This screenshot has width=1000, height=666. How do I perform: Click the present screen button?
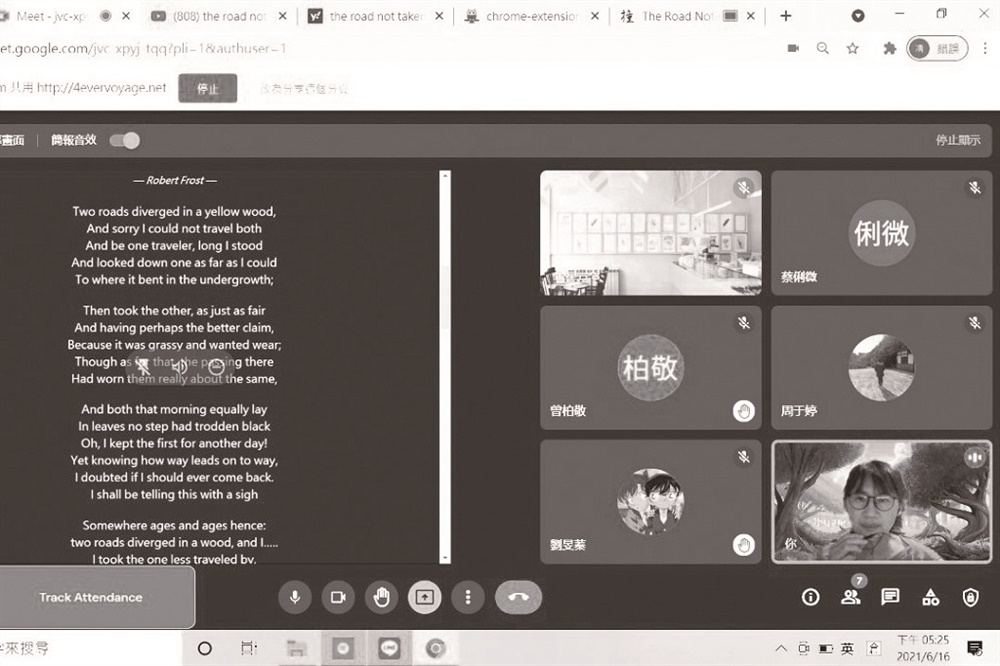click(x=425, y=597)
